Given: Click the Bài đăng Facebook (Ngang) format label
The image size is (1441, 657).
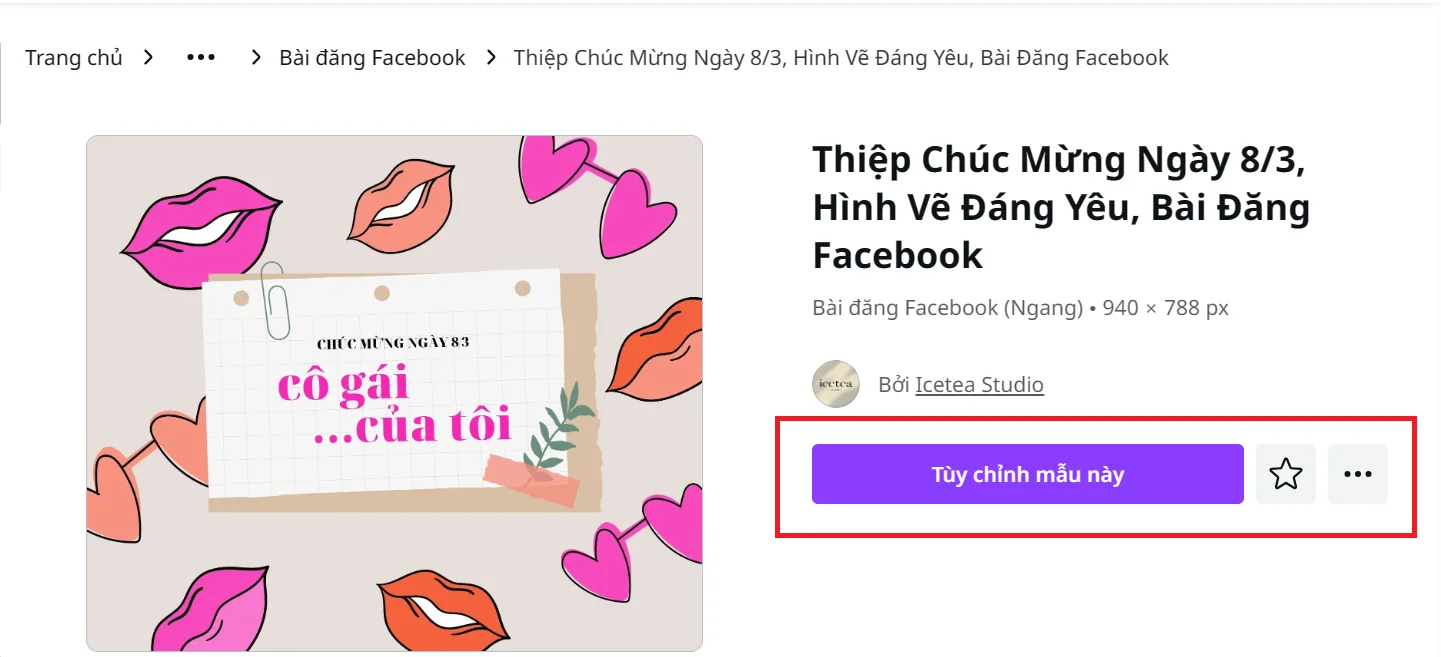Looking at the screenshot, I should coord(947,307).
